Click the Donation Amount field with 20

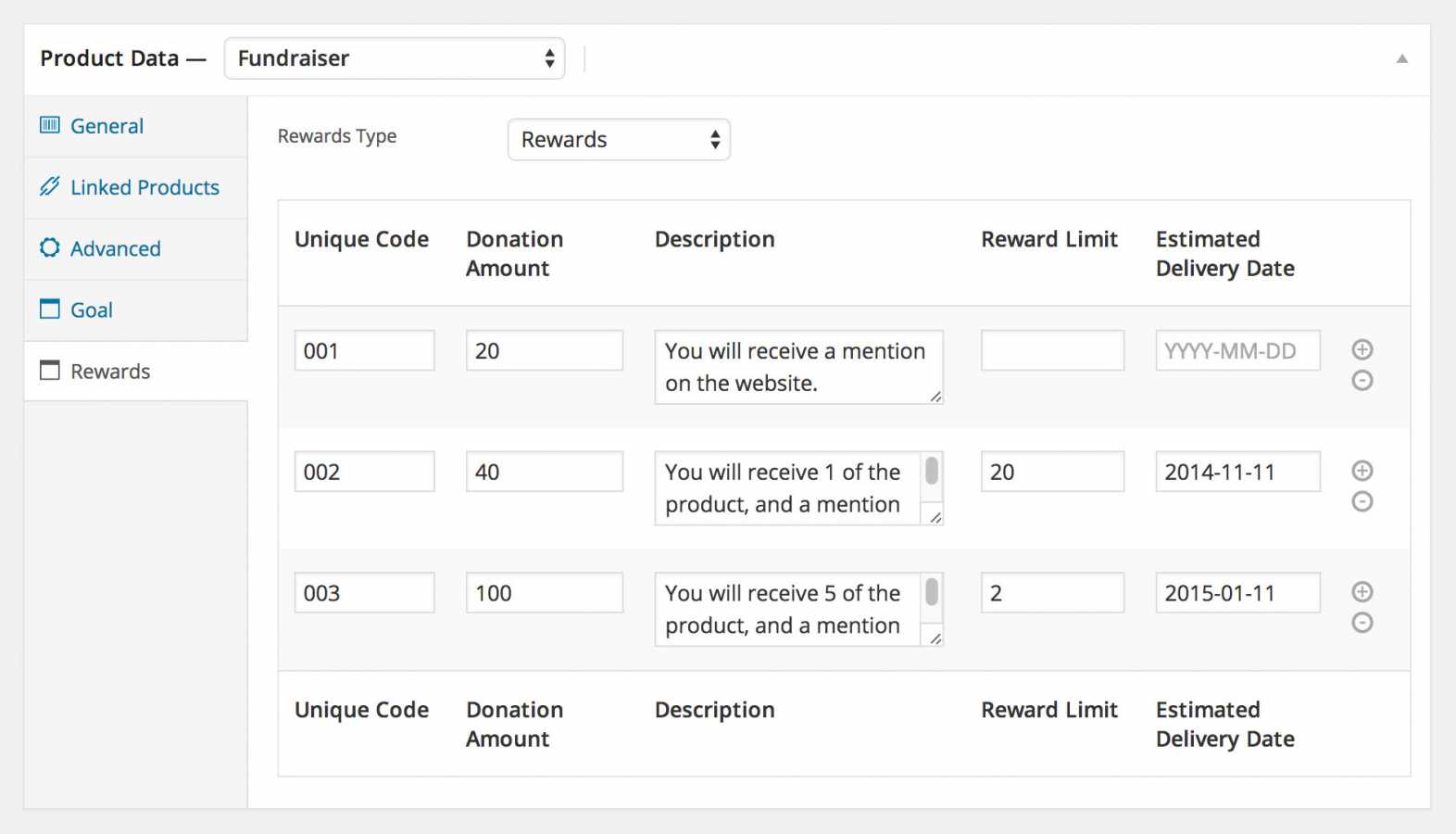click(x=545, y=350)
